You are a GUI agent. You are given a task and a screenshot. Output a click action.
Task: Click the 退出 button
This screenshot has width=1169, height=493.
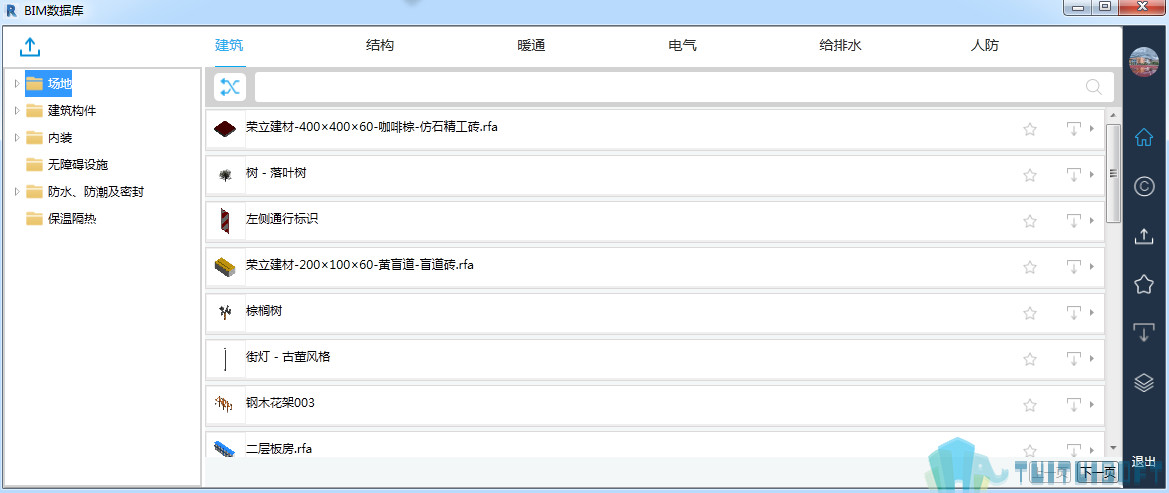[x=1144, y=462]
